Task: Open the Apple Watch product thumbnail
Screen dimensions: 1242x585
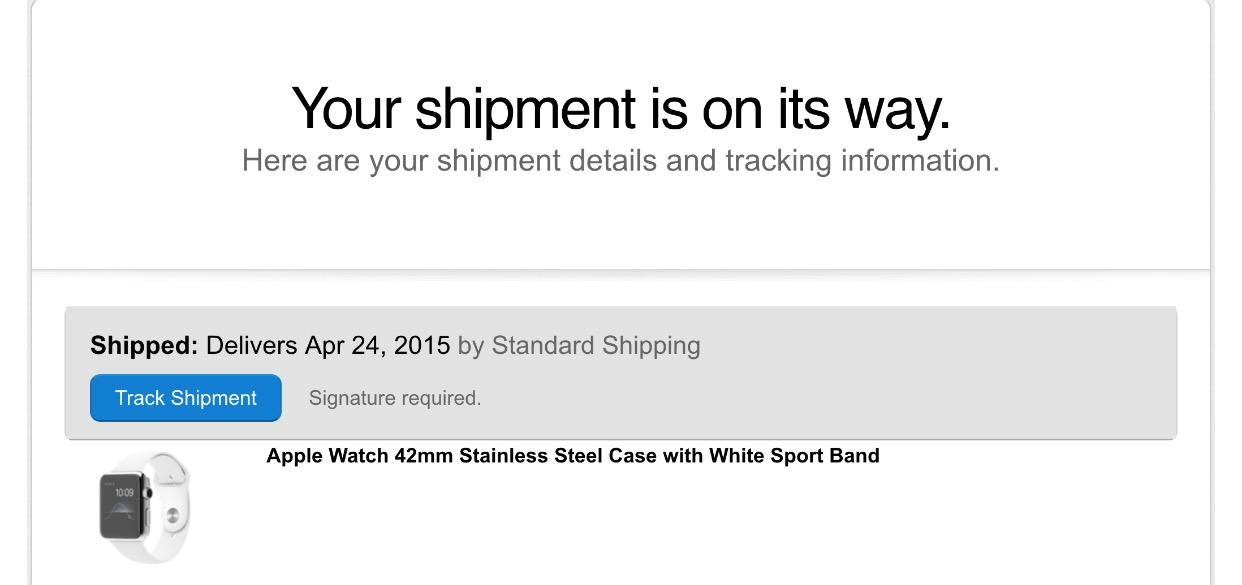Action: (x=145, y=508)
